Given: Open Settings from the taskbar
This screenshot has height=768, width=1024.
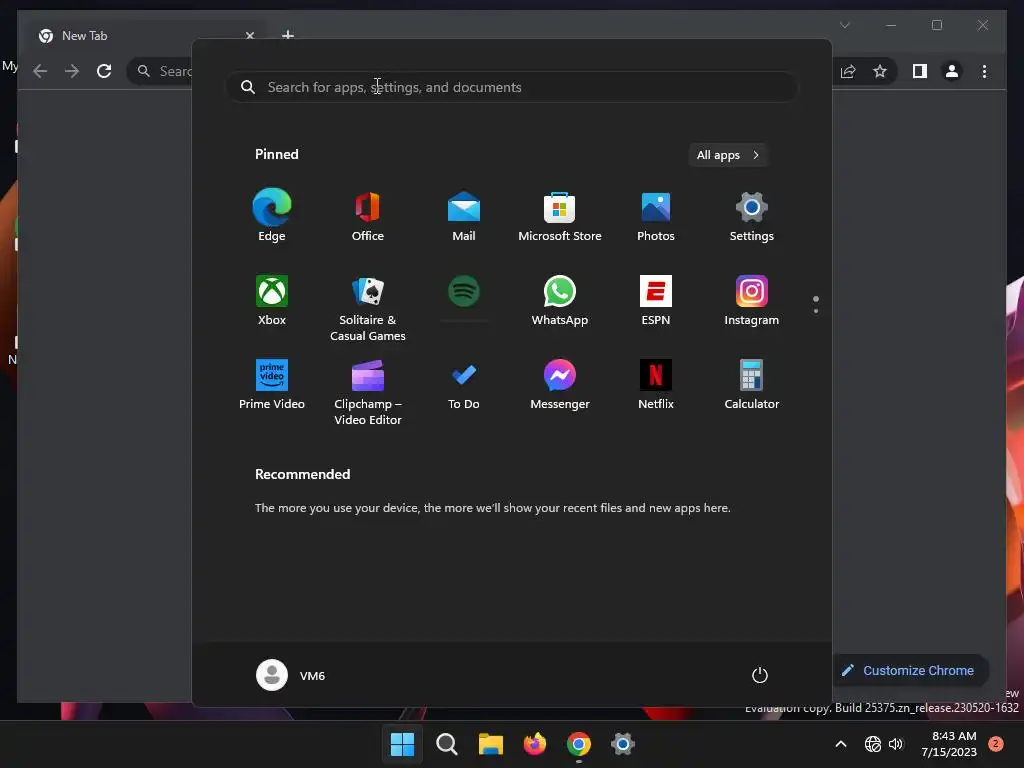Looking at the screenshot, I should point(623,744).
